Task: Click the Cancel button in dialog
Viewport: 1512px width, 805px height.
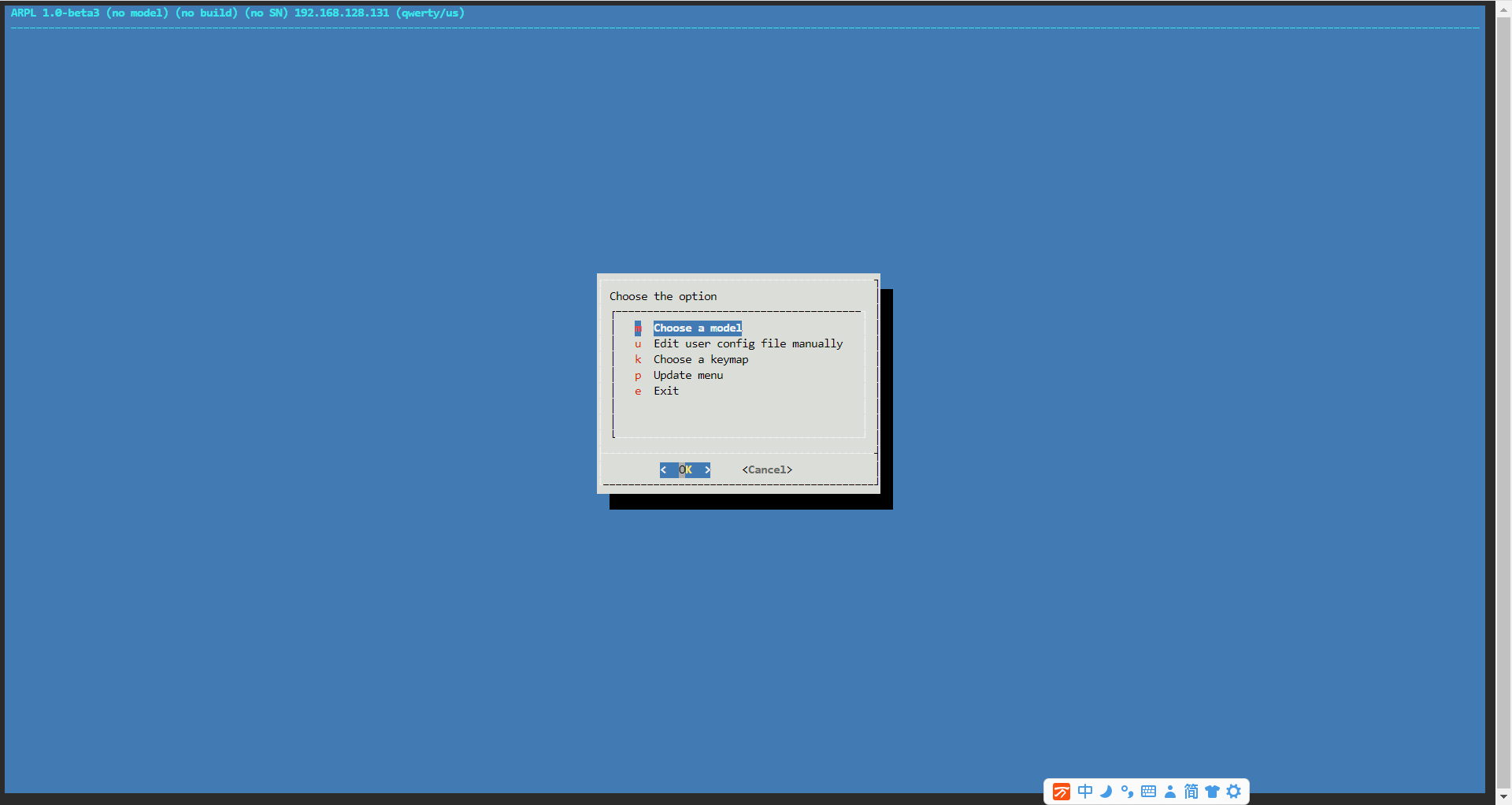Action: click(767, 469)
